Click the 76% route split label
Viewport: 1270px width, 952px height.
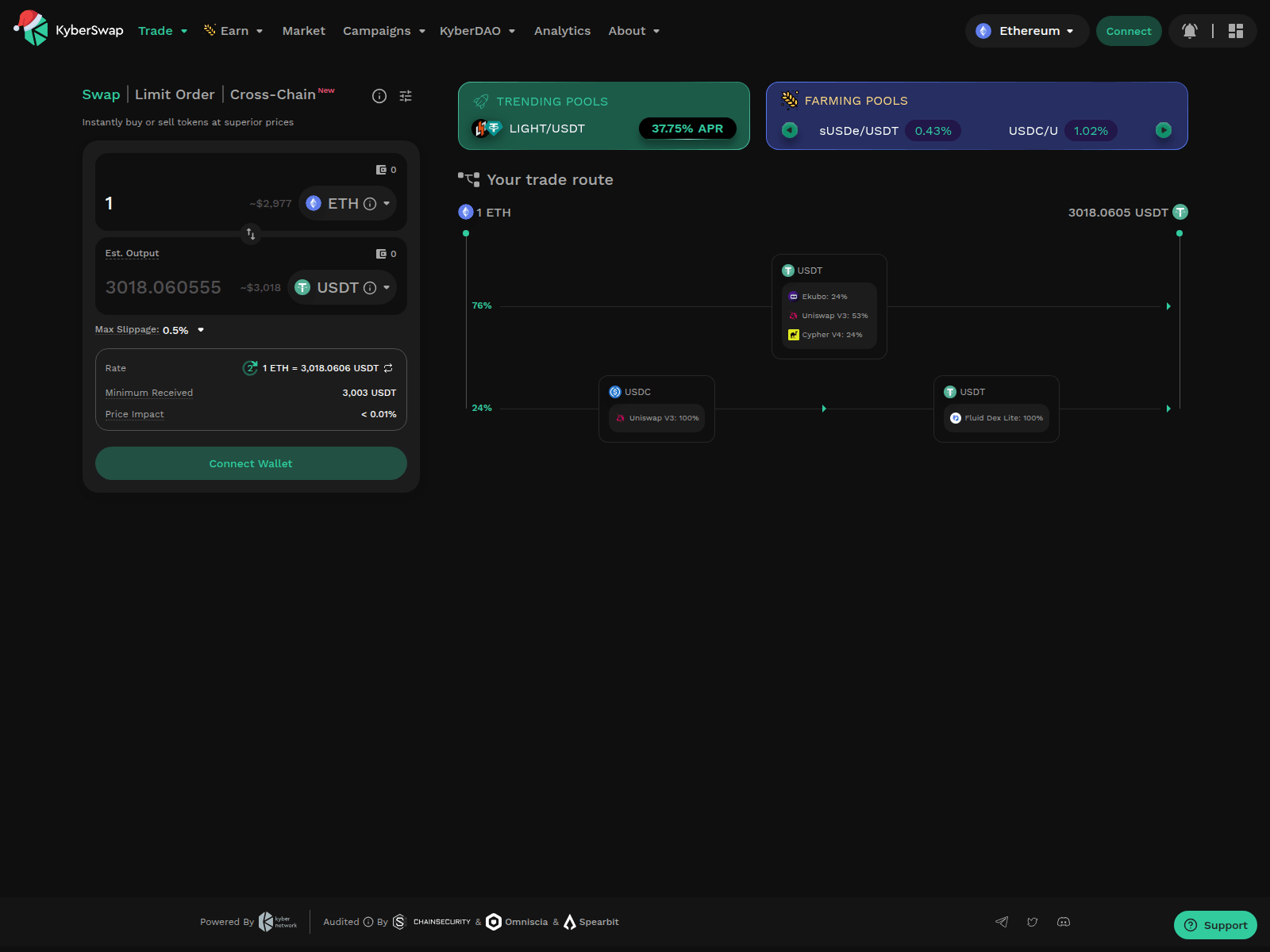(482, 305)
